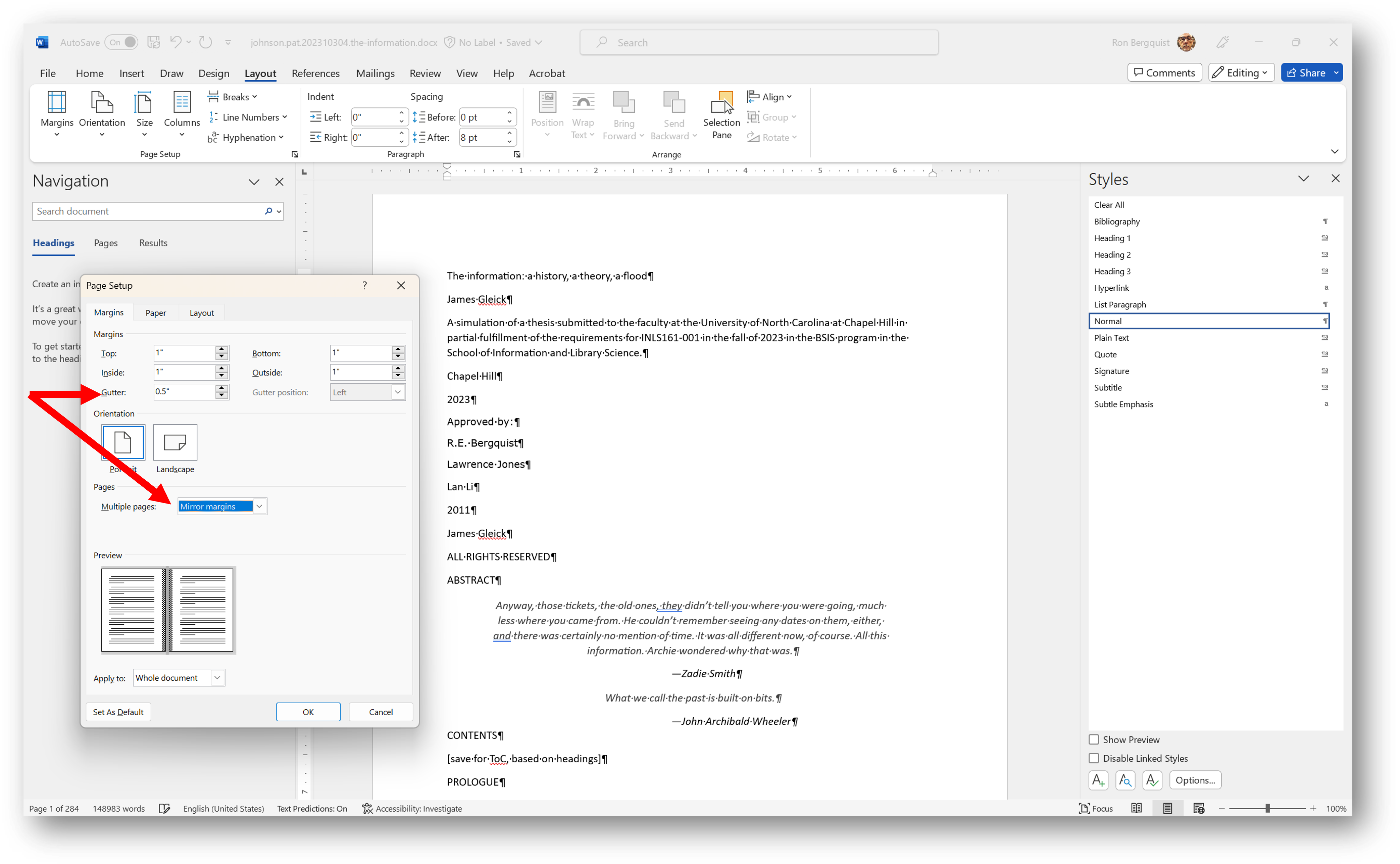Check the Disable Linked Styles box

1094,758
